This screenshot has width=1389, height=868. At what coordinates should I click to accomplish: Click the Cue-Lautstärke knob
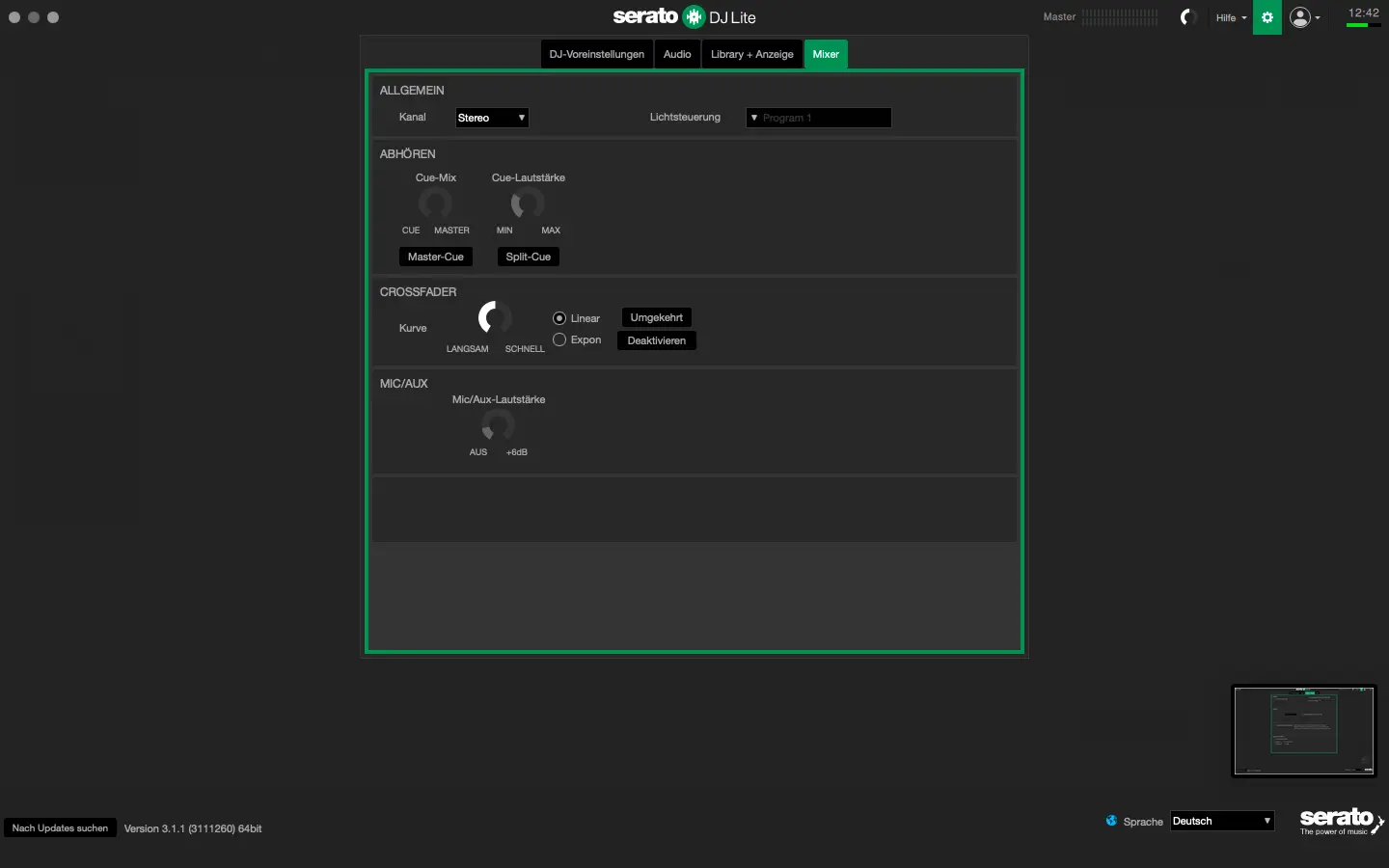[x=528, y=203]
